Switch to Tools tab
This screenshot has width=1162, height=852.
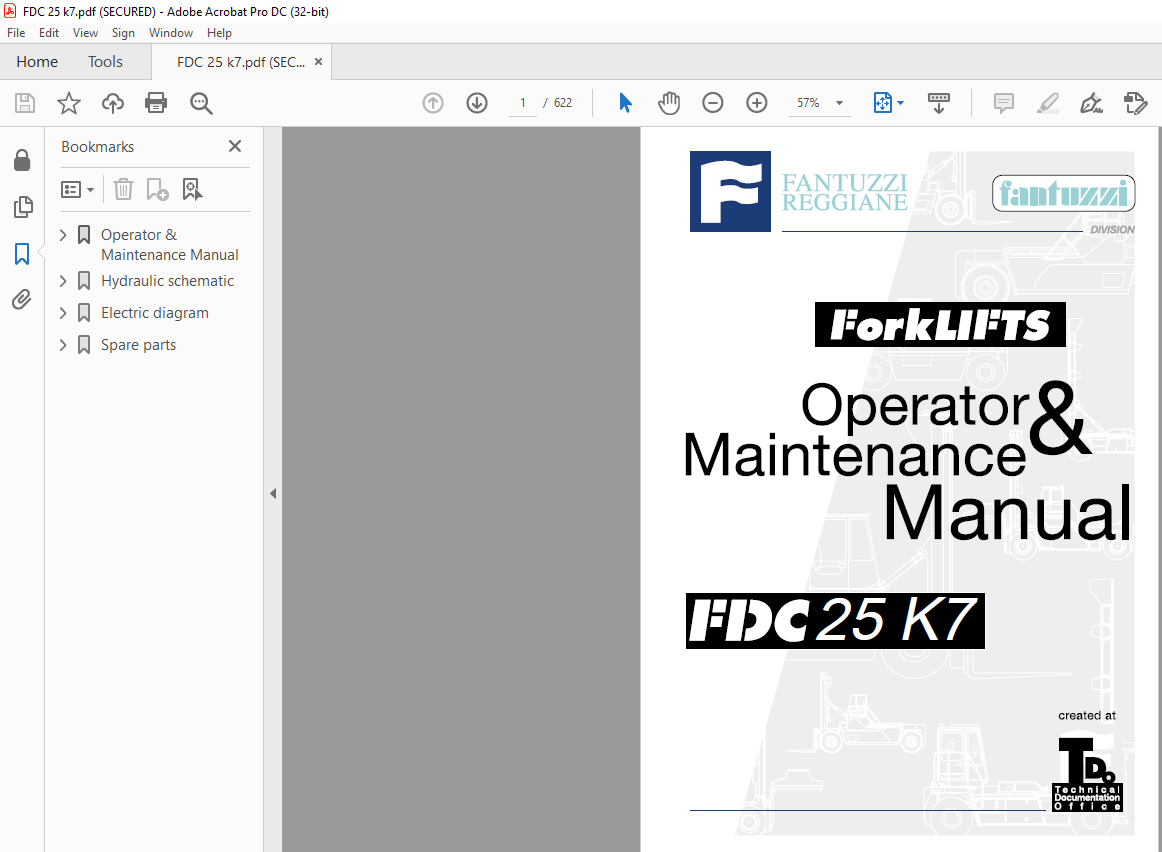click(x=105, y=61)
